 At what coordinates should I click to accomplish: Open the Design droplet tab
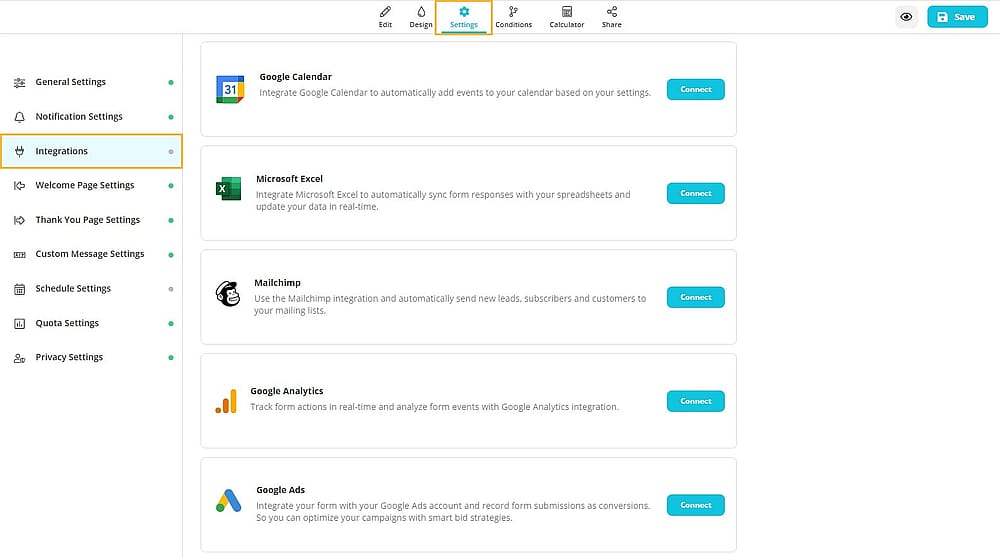(x=421, y=17)
